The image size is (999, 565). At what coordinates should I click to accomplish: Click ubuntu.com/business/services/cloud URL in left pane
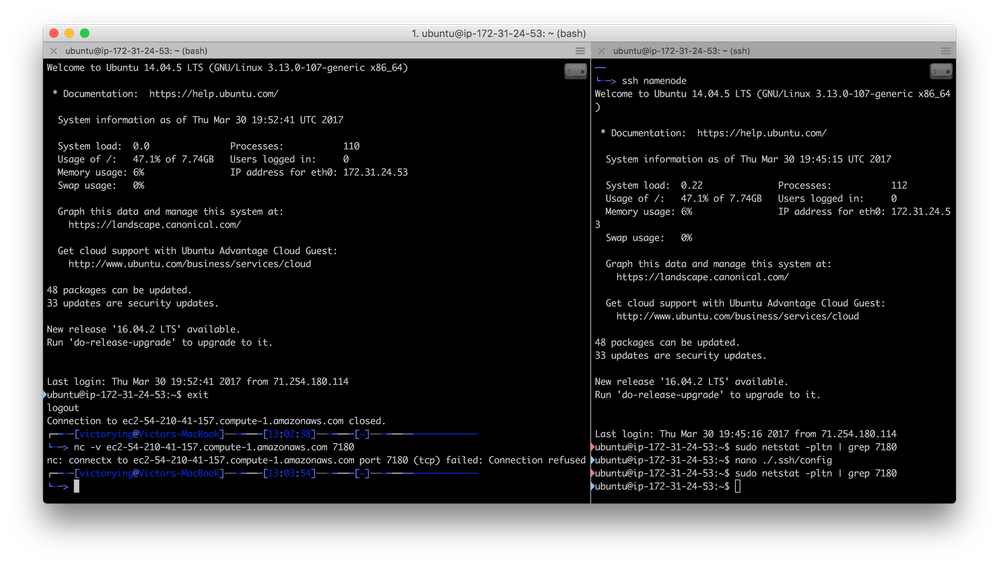190,264
